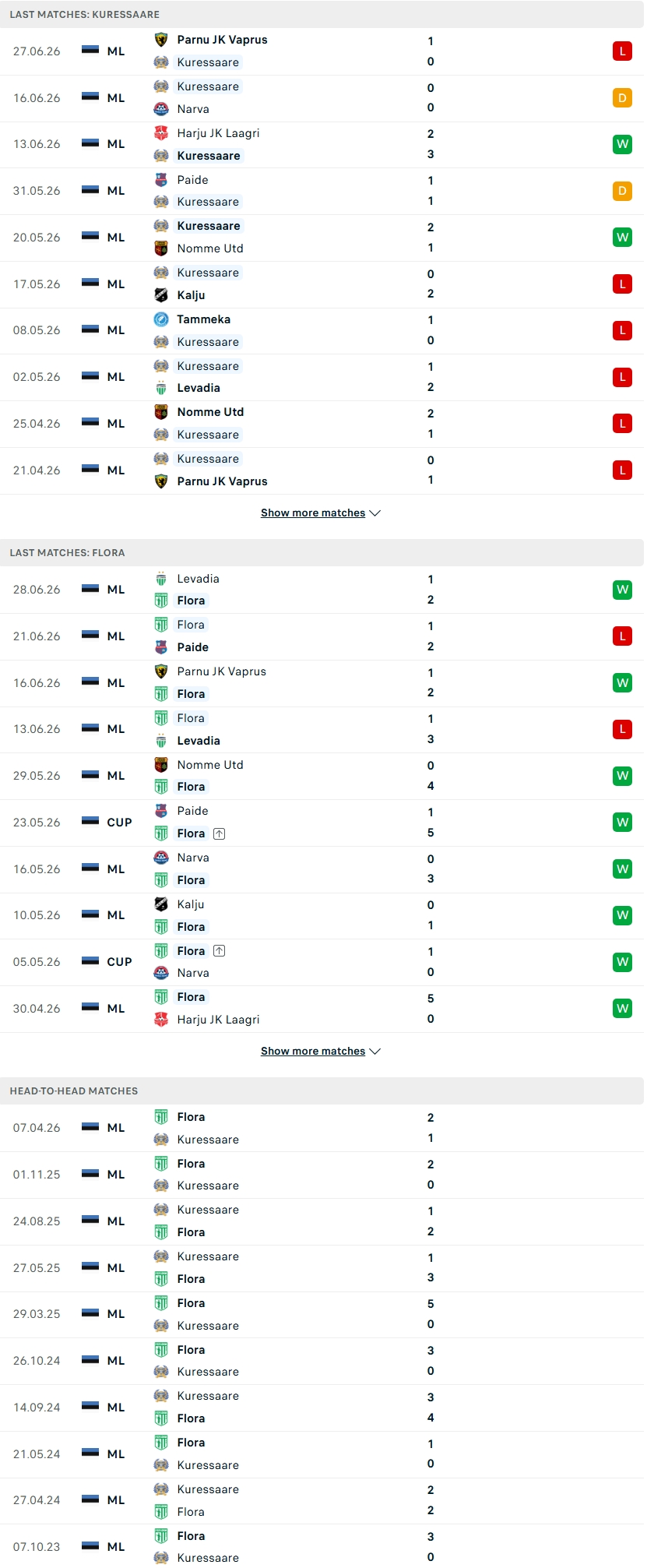This screenshot has height=1568, width=647.
Task: Click the chevron arrow beside Flora's Show more matches
Action: 375,1051
